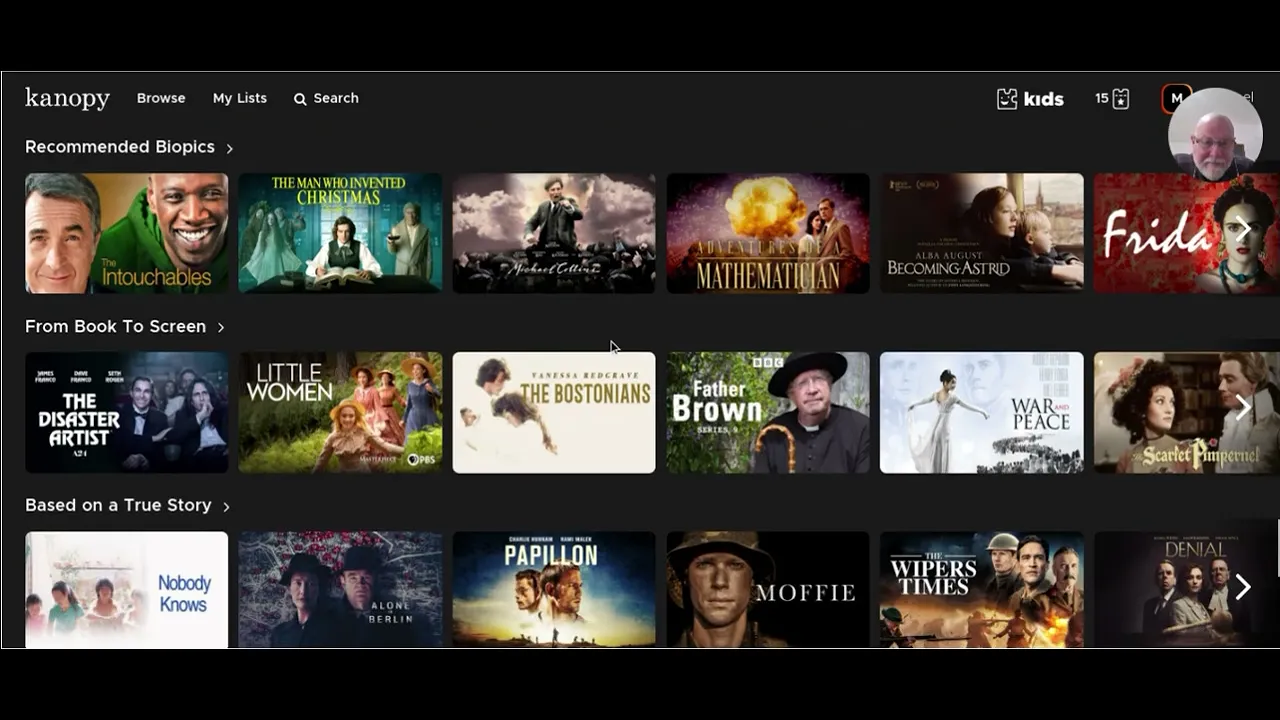Switch to Kanopy Kids mode
1280x720 pixels.
(1030, 99)
